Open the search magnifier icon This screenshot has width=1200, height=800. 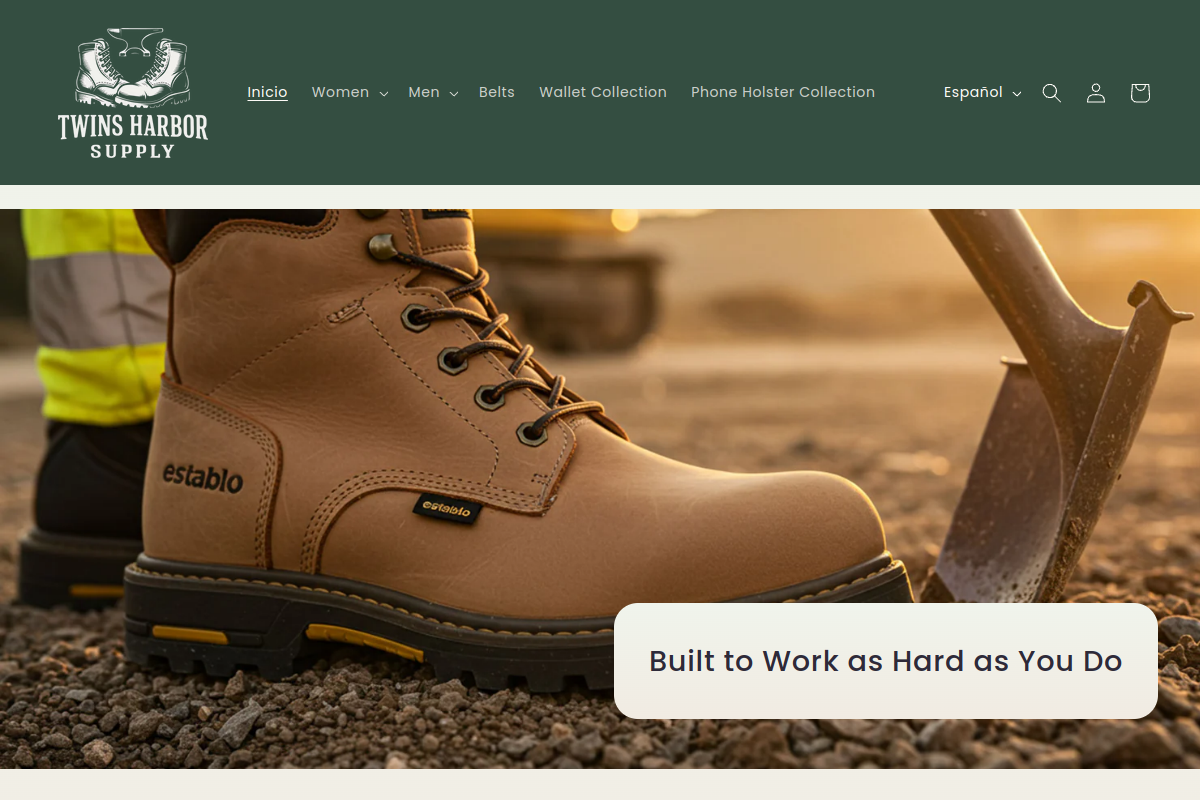pyautogui.click(x=1051, y=93)
